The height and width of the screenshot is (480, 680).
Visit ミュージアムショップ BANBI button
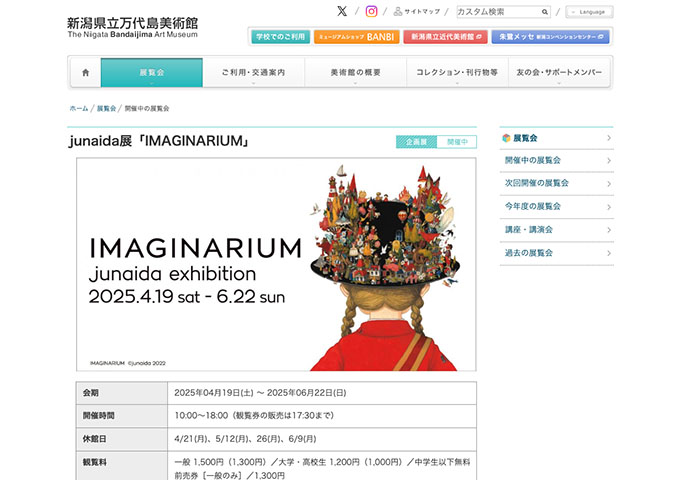(356, 37)
